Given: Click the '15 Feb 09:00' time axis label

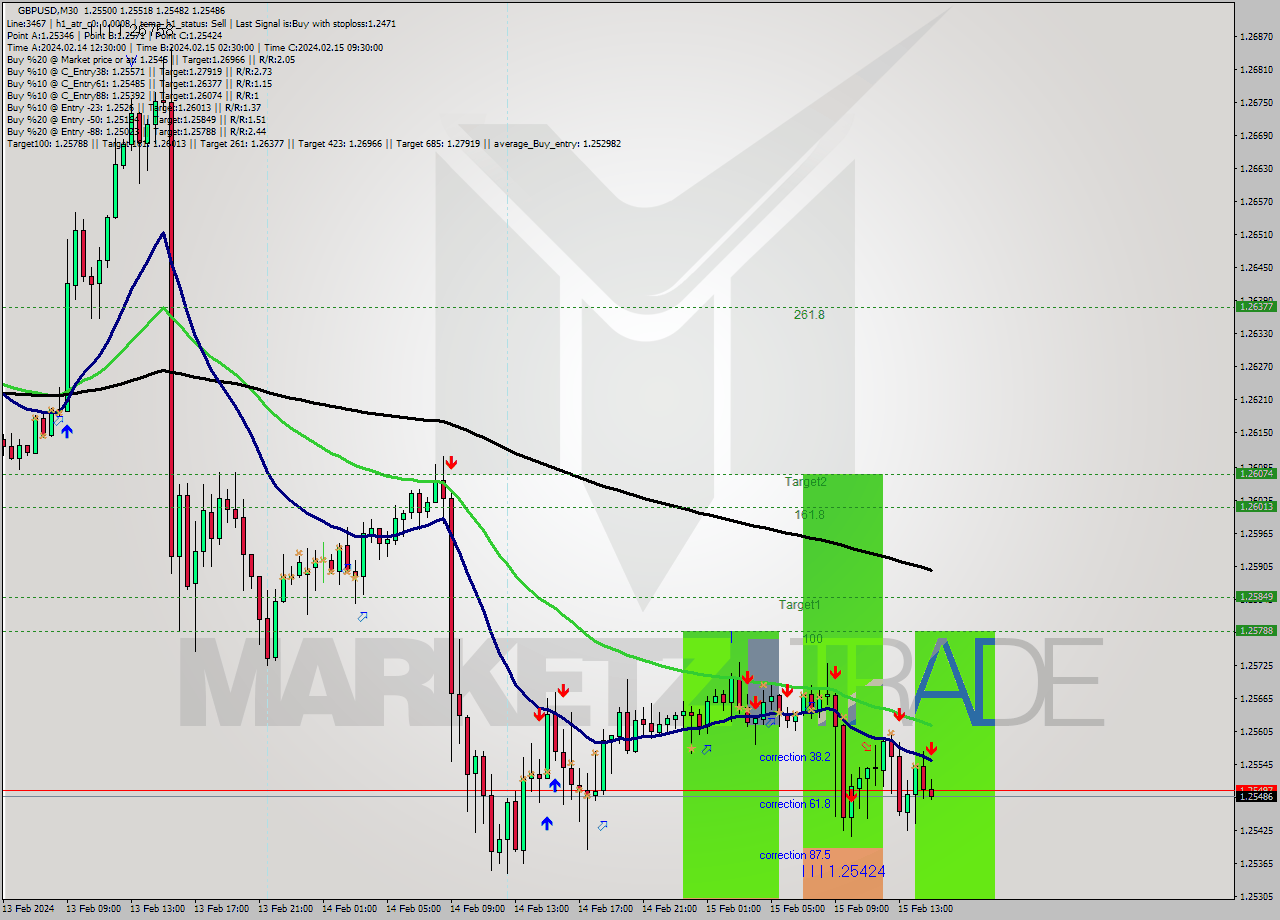Looking at the screenshot, I should point(863,909).
